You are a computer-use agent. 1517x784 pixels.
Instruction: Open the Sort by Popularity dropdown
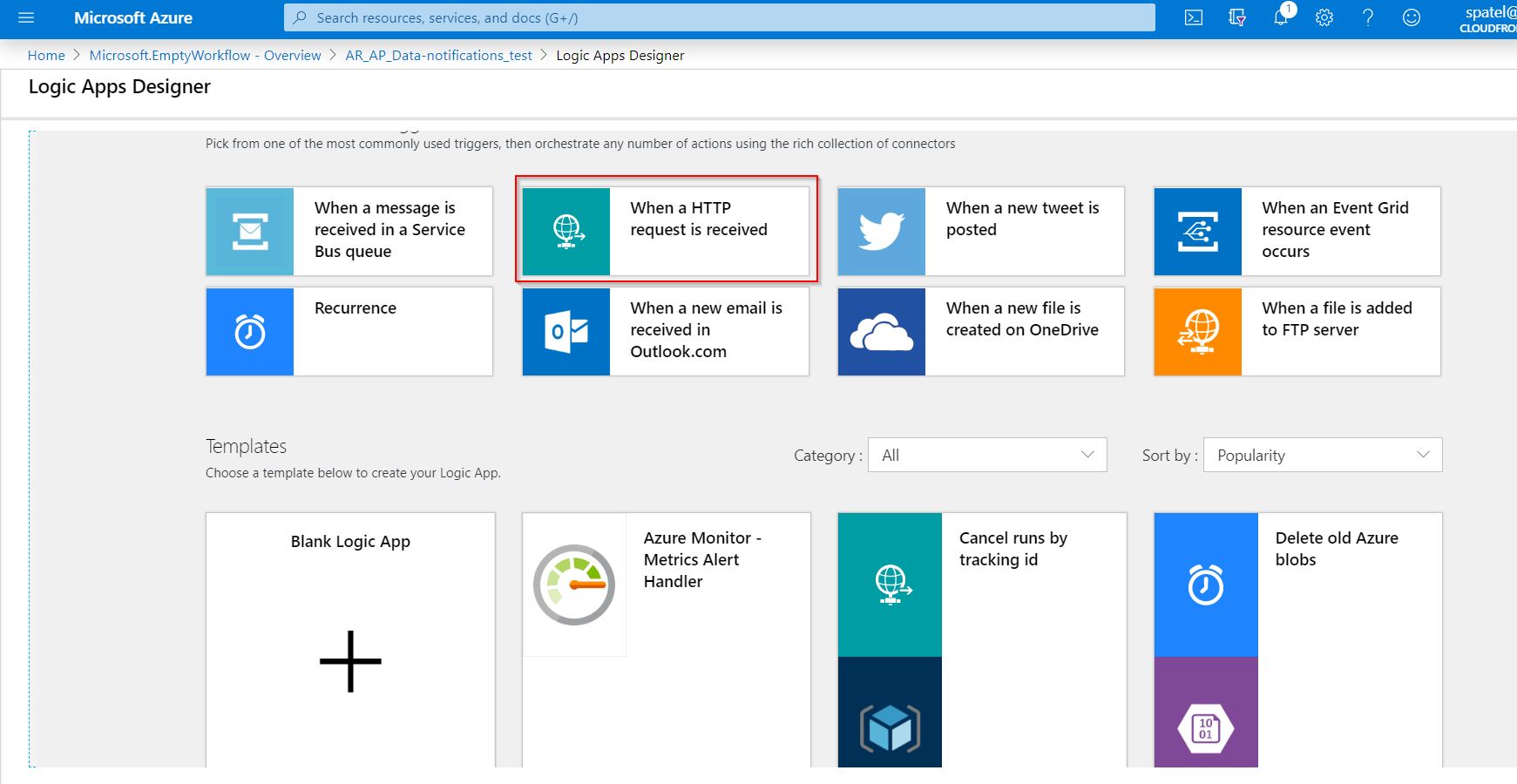pyautogui.click(x=1323, y=455)
